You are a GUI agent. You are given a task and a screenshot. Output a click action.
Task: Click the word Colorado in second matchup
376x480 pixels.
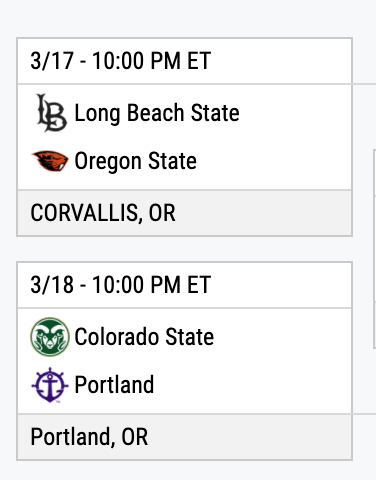118,337
